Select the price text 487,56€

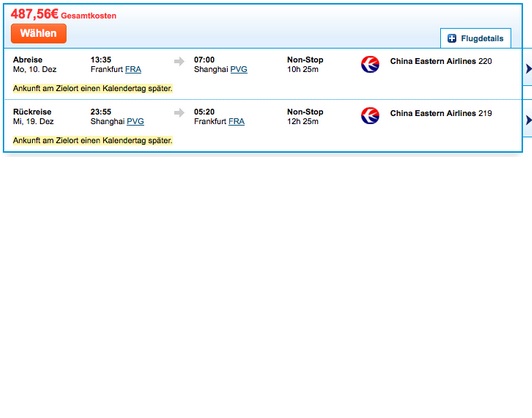[x=35, y=14]
